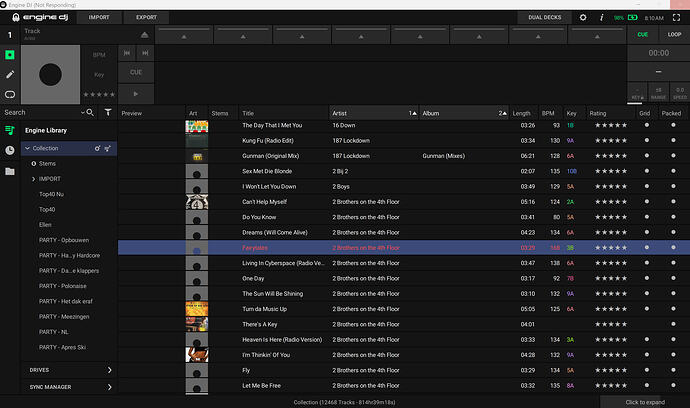
Task: Skip to next track button
Action: click(145, 53)
